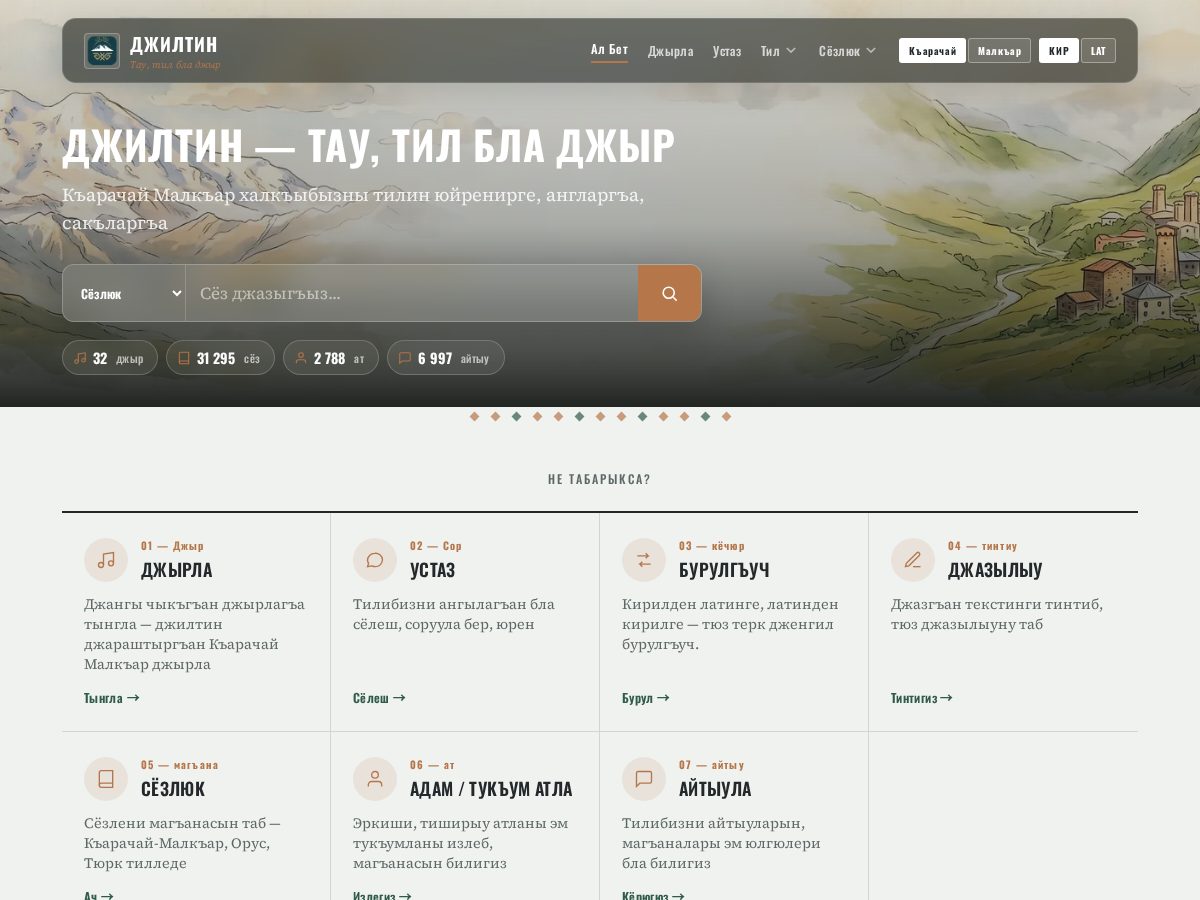The image size is (1200, 900).
Task: Click the Сёлеш link
Action: pyautogui.click(x=379, y=698)
